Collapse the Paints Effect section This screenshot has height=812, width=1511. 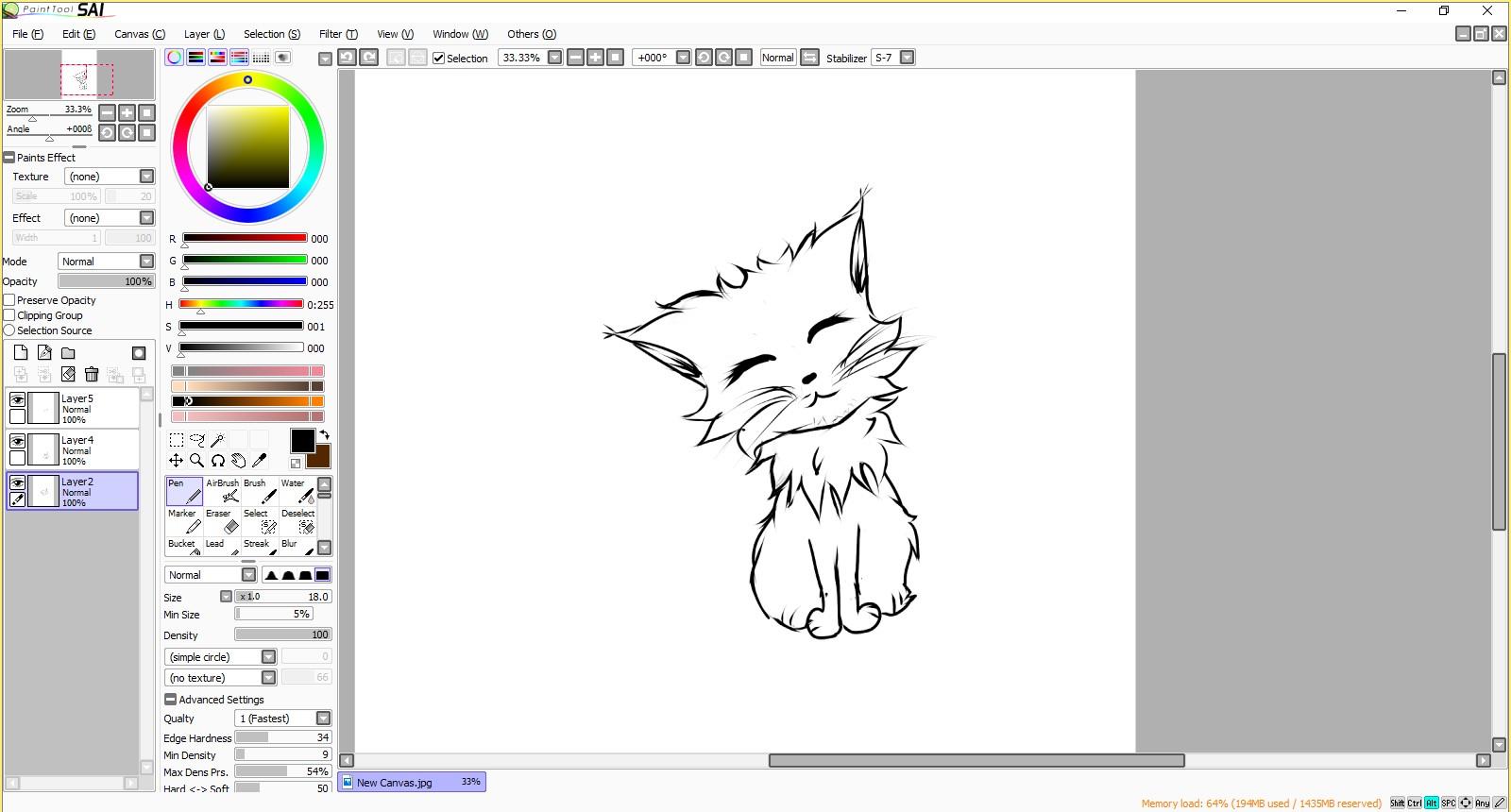tap(9, 158)
